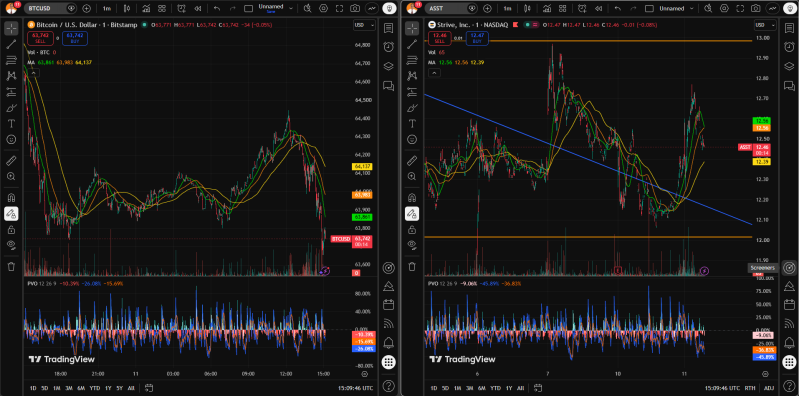Select text tool in BTCUSD window
Viewport: 799px width, 396px height.
11,123
